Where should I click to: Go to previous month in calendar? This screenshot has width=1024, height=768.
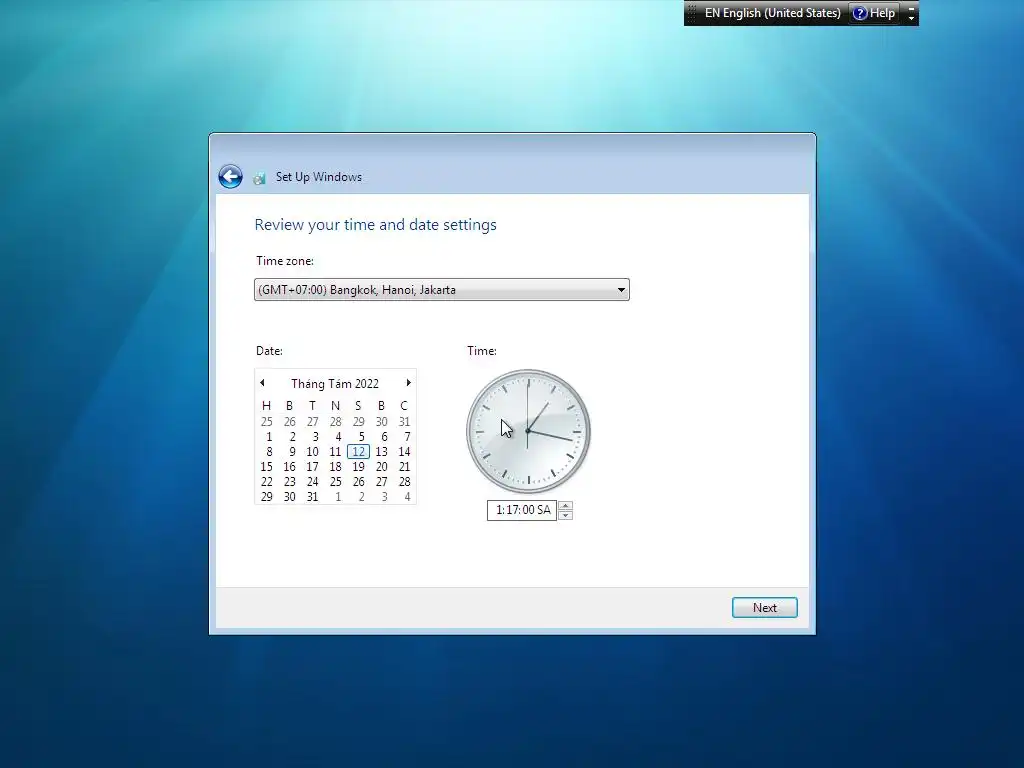[263, 383]
